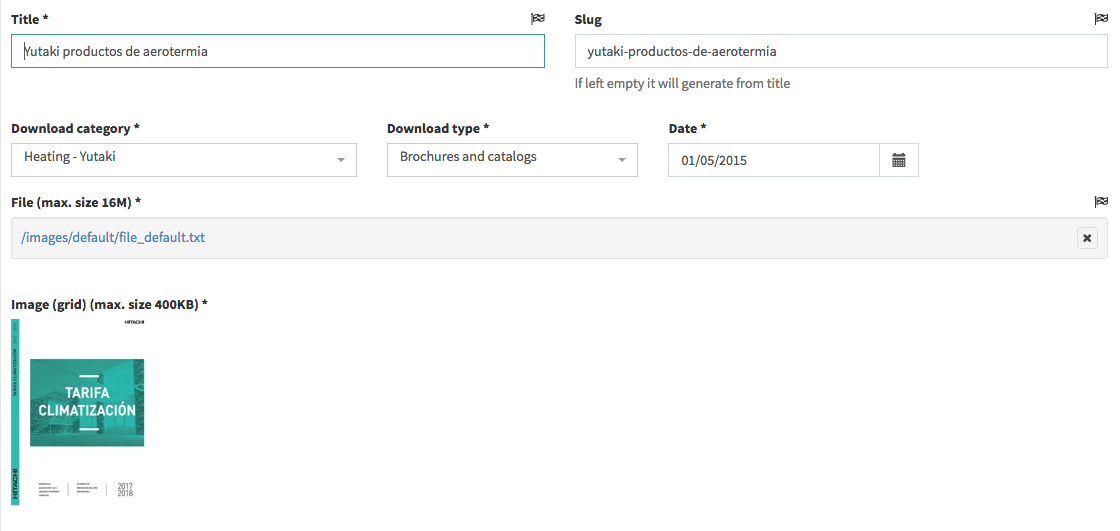This screenshot has height=531, width=1120.
Task: Open the calendar date picker icon
Action: tap(898, 160)
